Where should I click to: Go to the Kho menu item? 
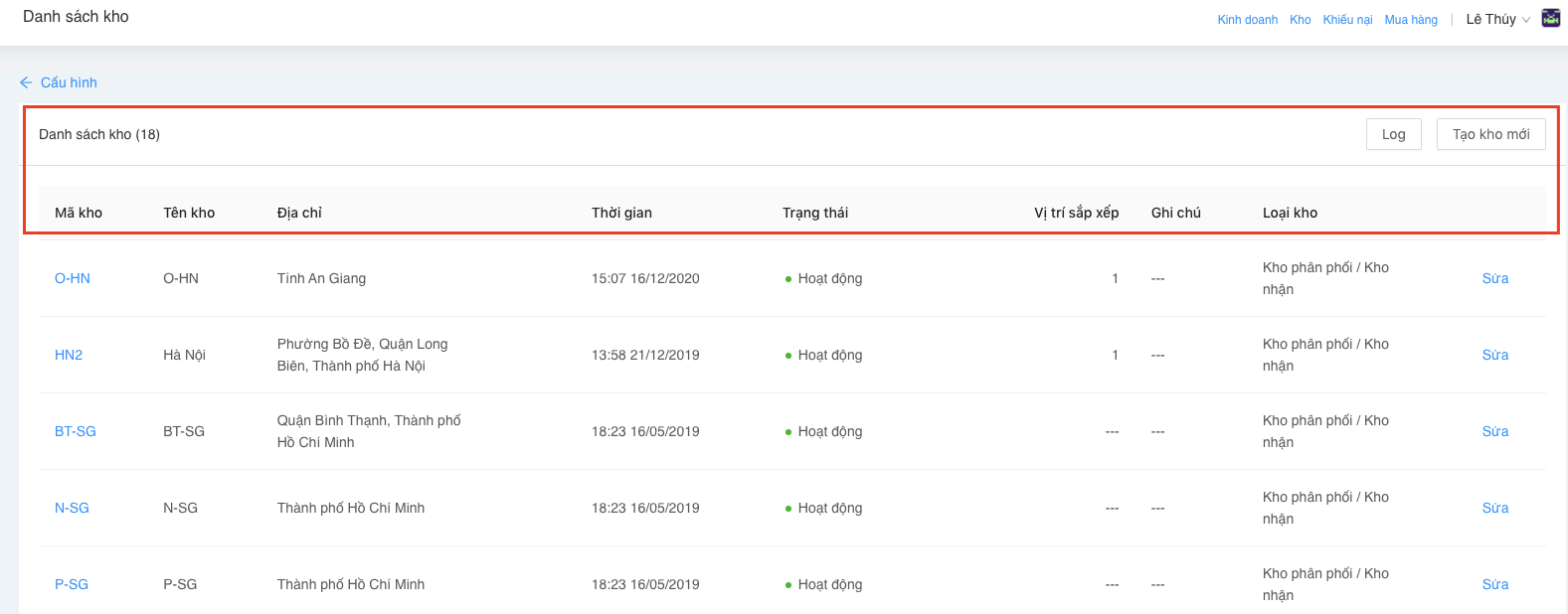coord(1300,20)
